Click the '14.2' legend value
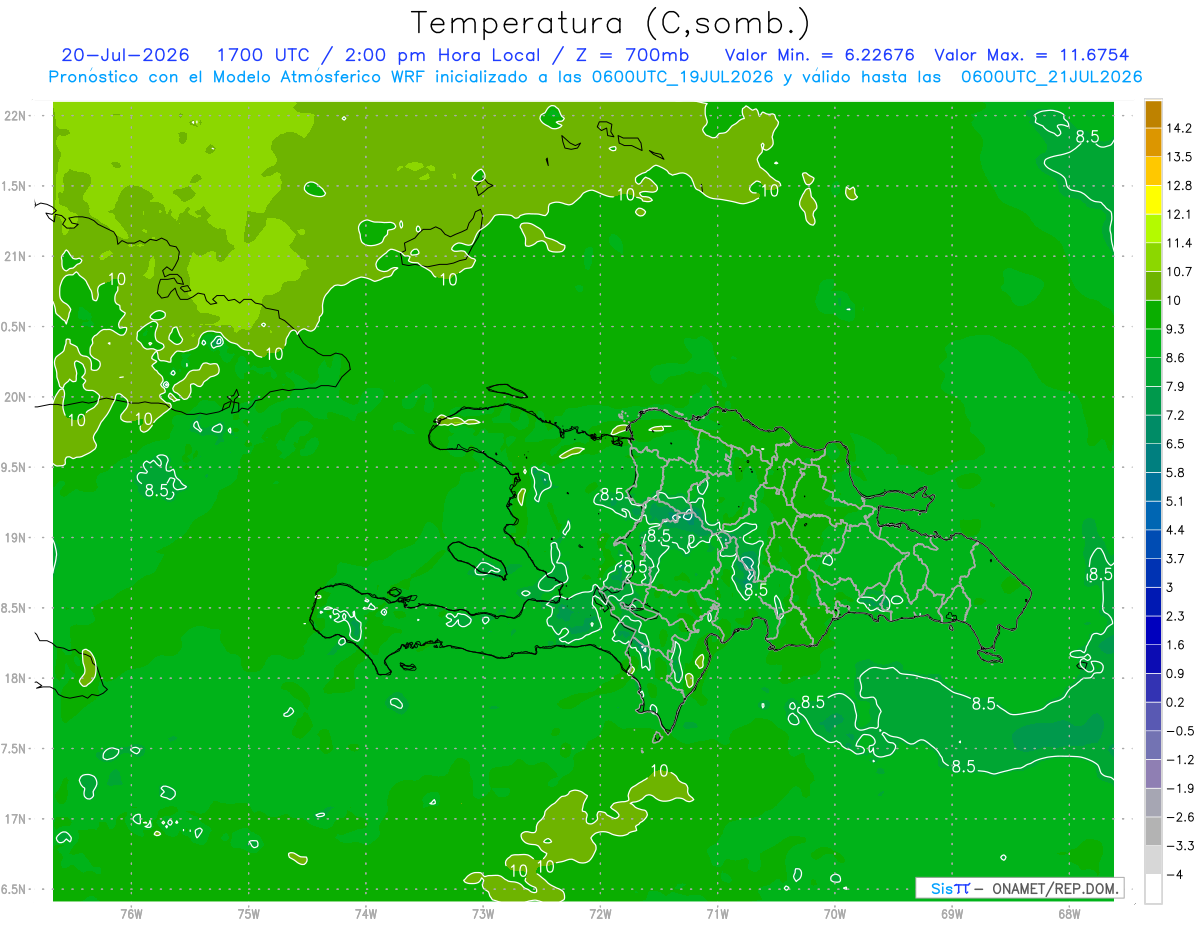1200x927 pixels. coord(1180,128)
